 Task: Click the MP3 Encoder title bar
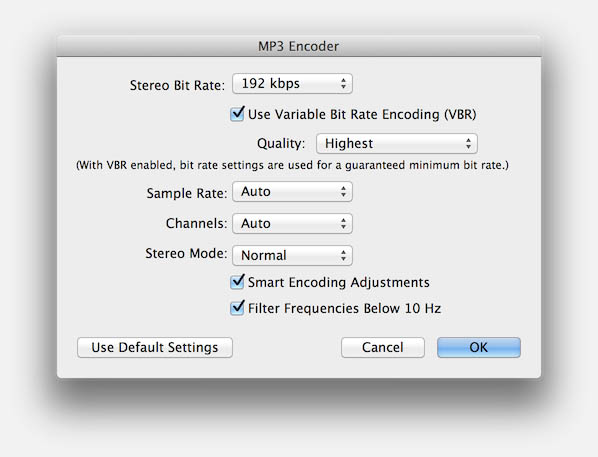(299, 46)
